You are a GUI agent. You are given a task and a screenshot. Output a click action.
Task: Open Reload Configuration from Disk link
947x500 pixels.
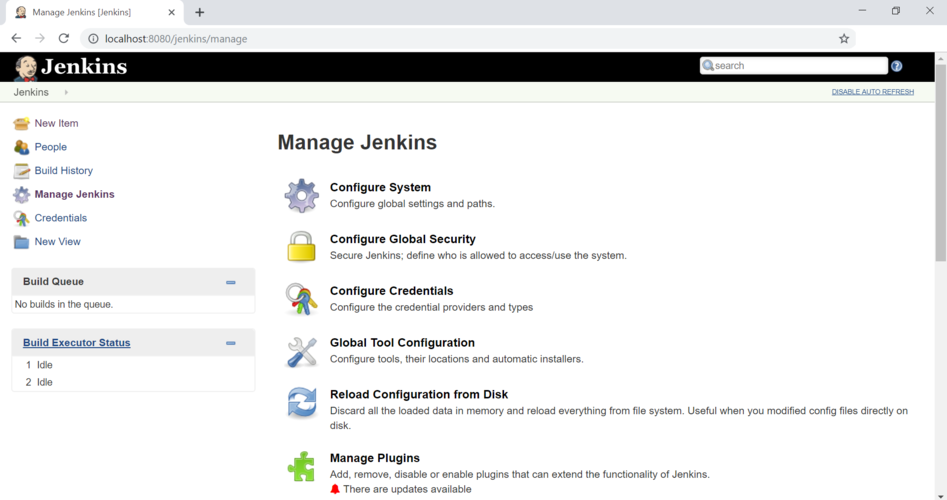tap(419, 394)
